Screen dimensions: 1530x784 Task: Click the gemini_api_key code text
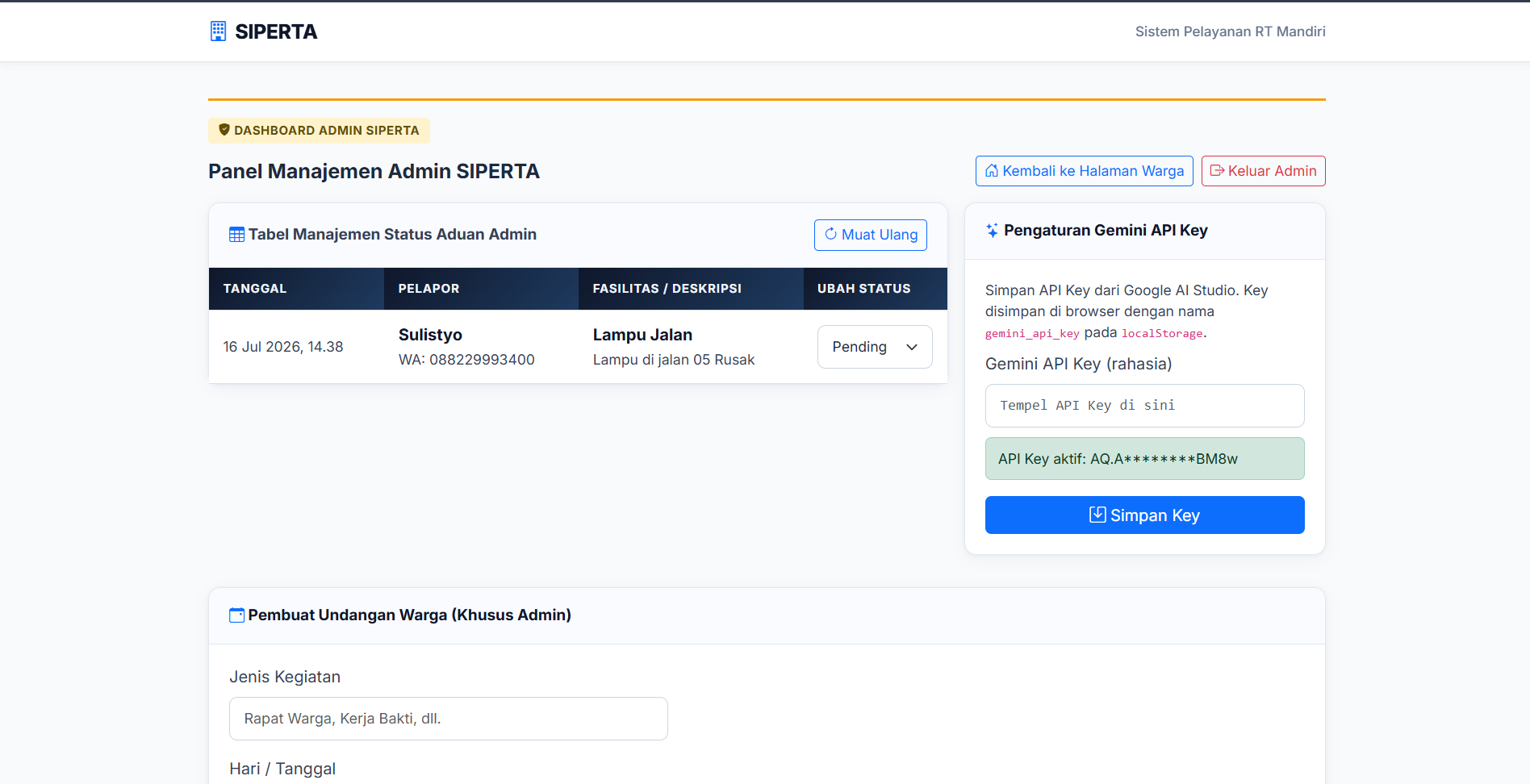pos(1032,333)
